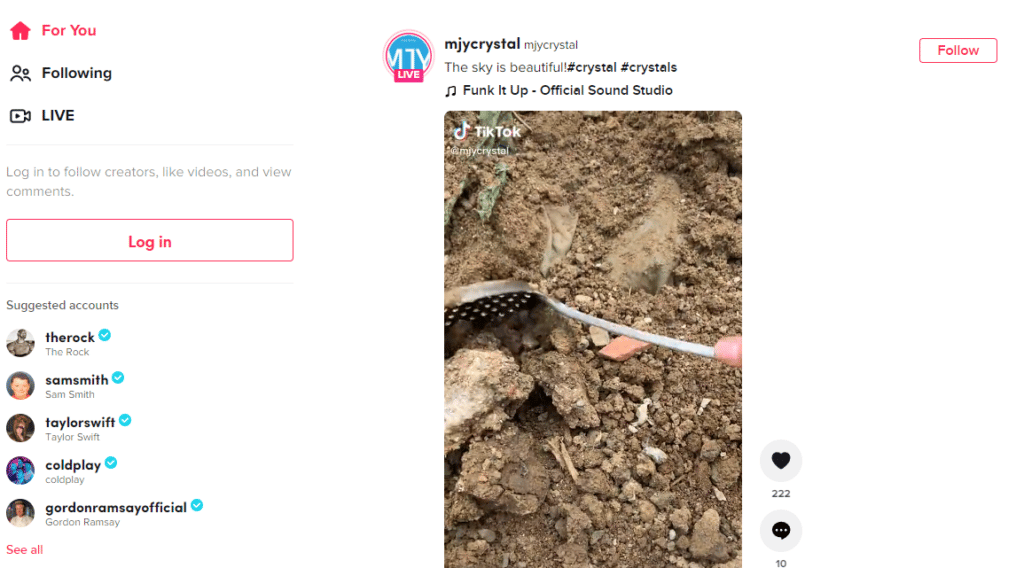Switch to the LIVE section
Screen dimensions: 1024x568
57,116
